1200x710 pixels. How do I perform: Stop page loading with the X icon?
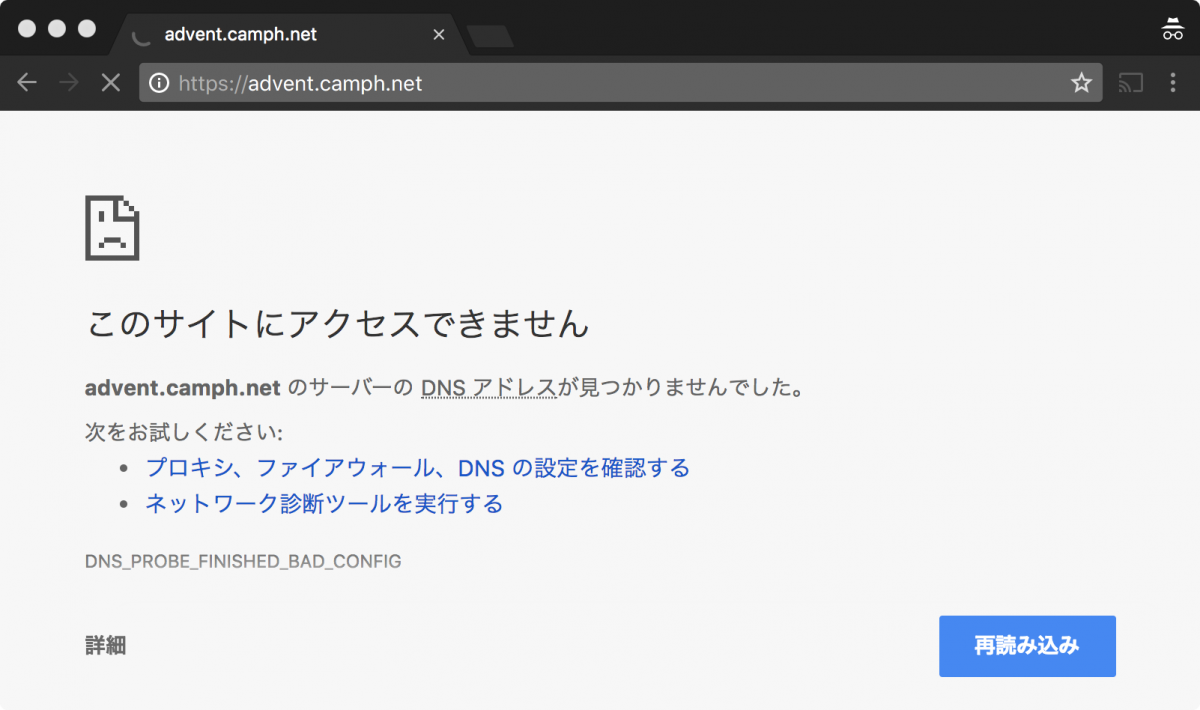point(110,83)
